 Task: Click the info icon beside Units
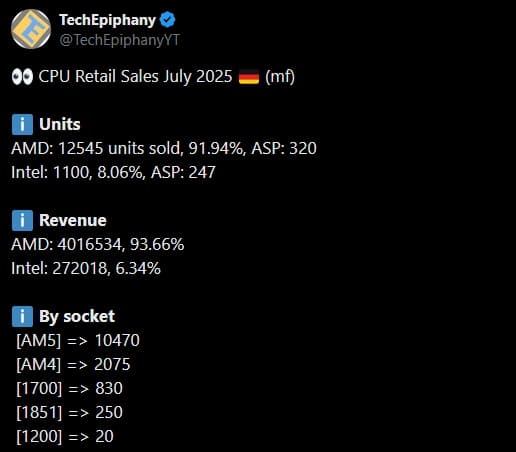pos(22,124)
